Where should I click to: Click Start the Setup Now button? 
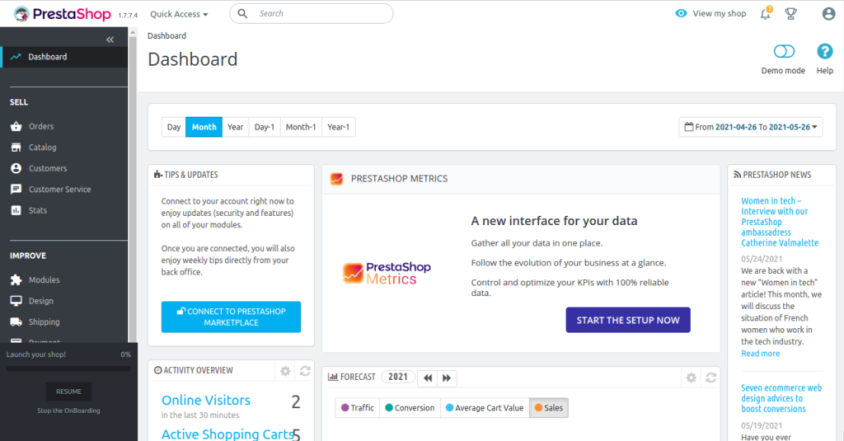click(x=627, y=320)
